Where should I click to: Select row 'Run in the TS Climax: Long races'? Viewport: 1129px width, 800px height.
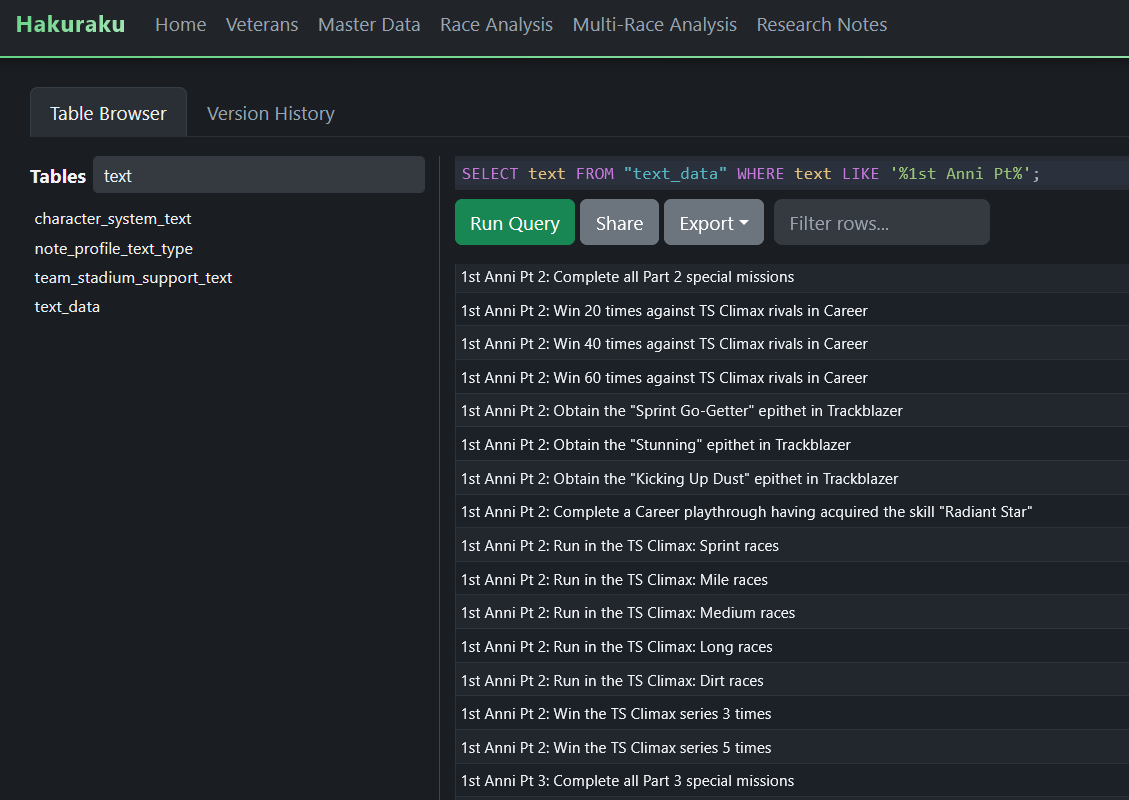pyautogui.click(x=792, y=646)
